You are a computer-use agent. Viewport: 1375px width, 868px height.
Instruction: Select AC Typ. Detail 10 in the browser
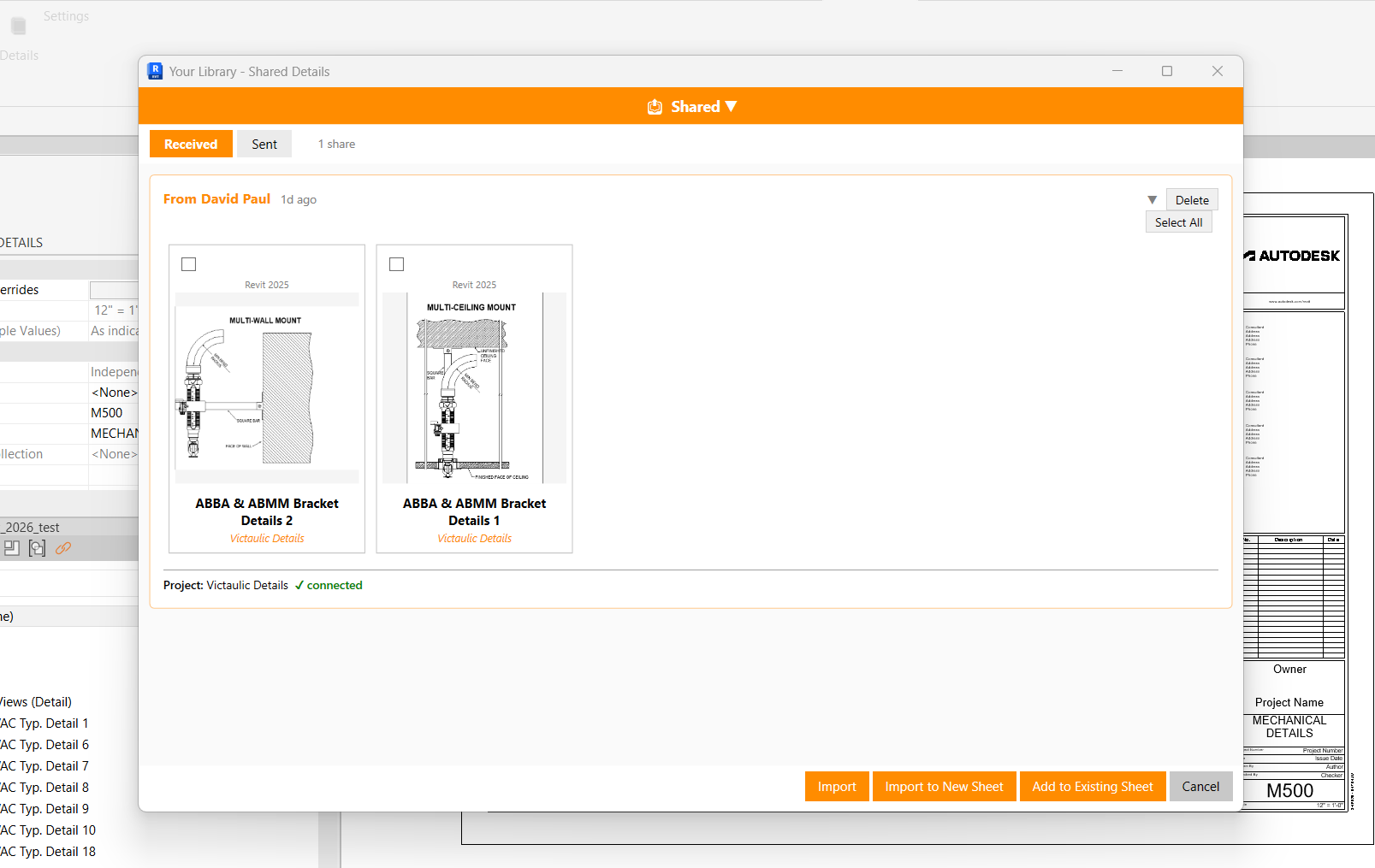(48, 830)
